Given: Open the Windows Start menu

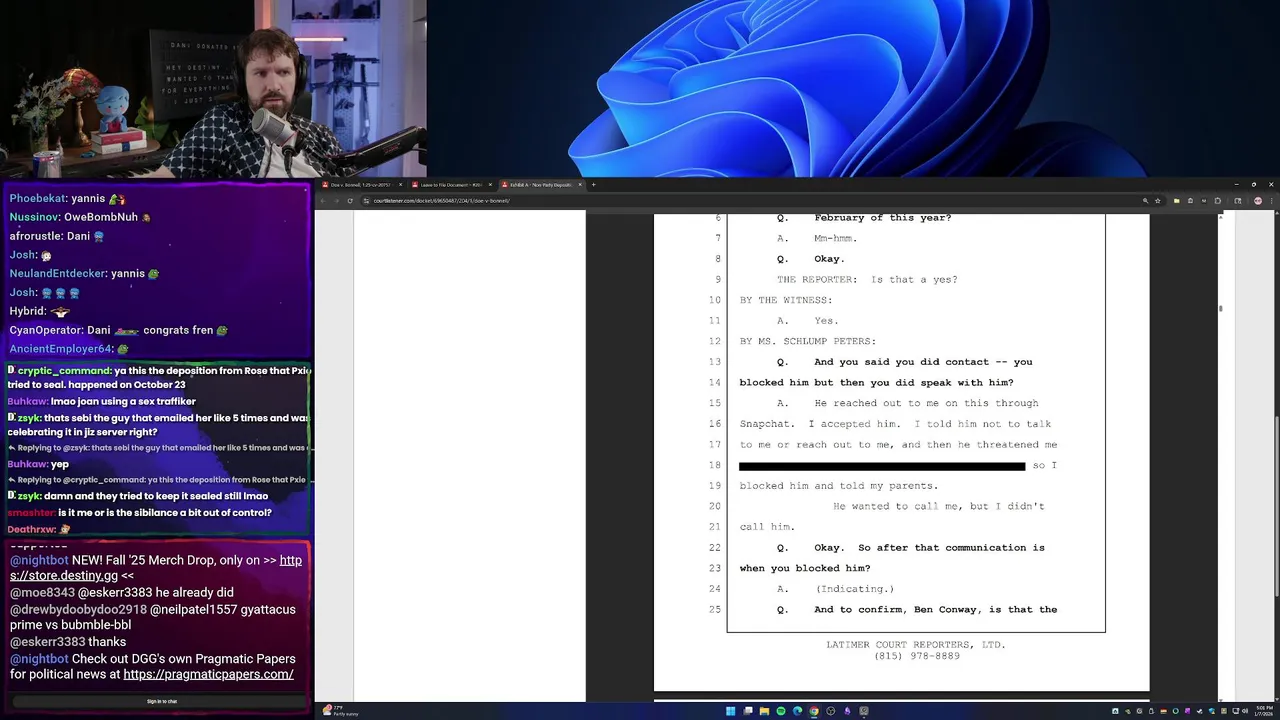Looking at the screenshot, I should click(x=731, y=711).
